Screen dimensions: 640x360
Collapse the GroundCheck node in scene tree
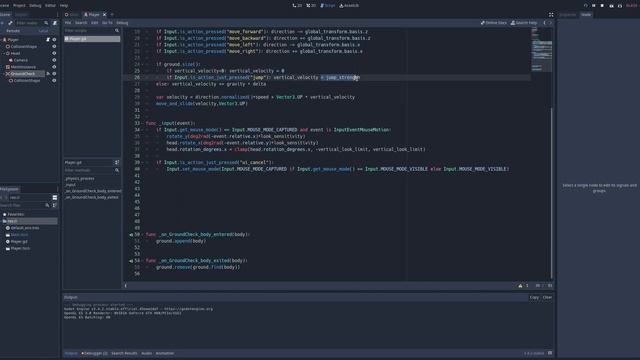point(4,74)
